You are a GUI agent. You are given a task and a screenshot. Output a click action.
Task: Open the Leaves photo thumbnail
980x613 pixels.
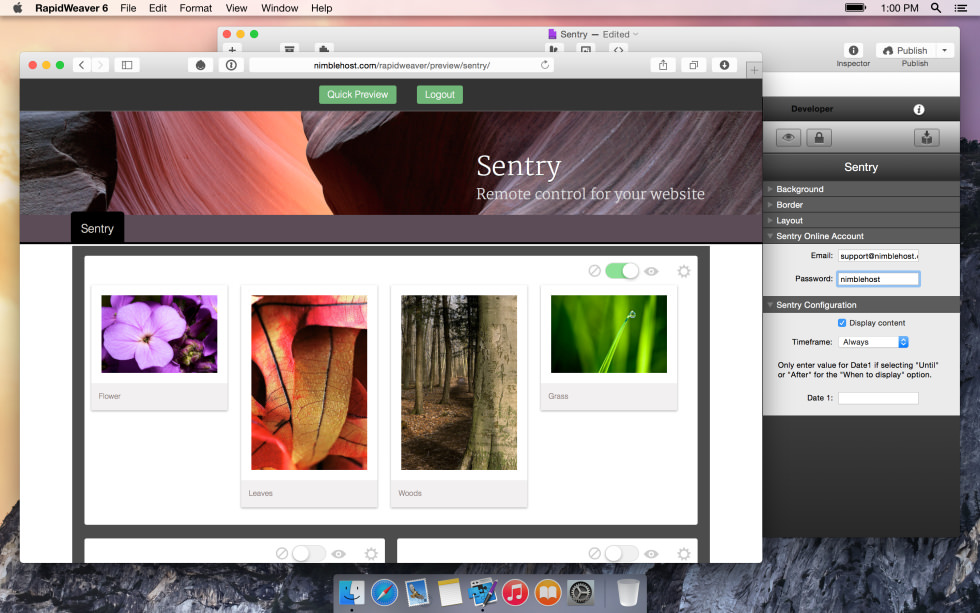click(x=309, y=382)
